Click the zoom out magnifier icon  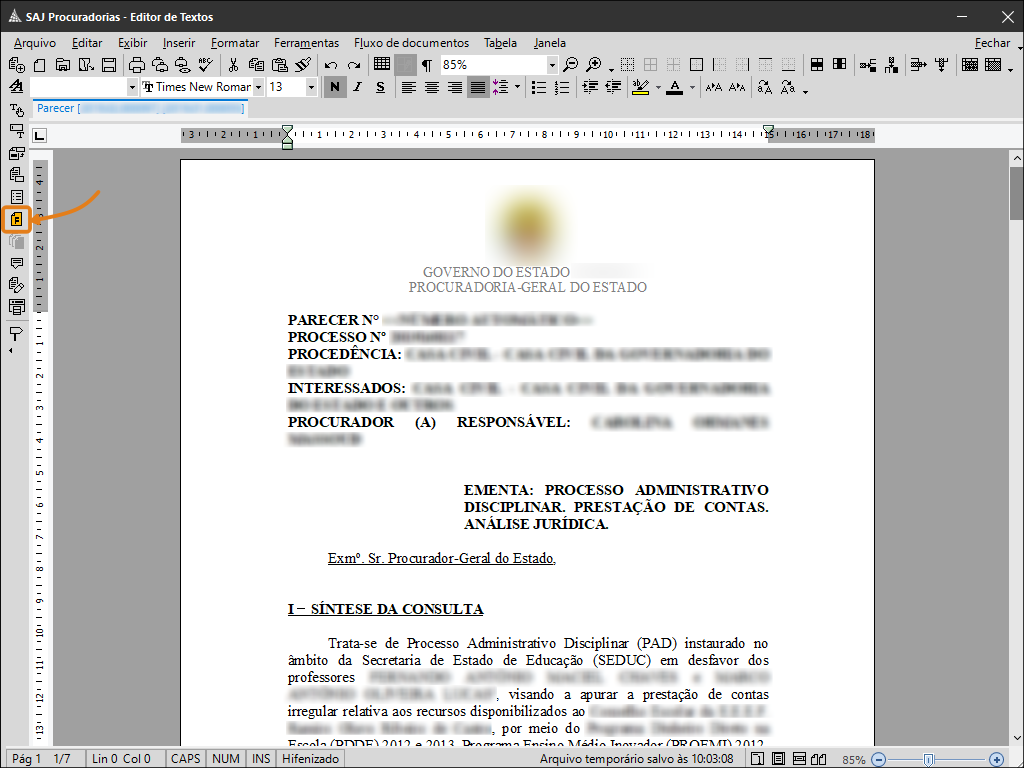tap(570, 65)
